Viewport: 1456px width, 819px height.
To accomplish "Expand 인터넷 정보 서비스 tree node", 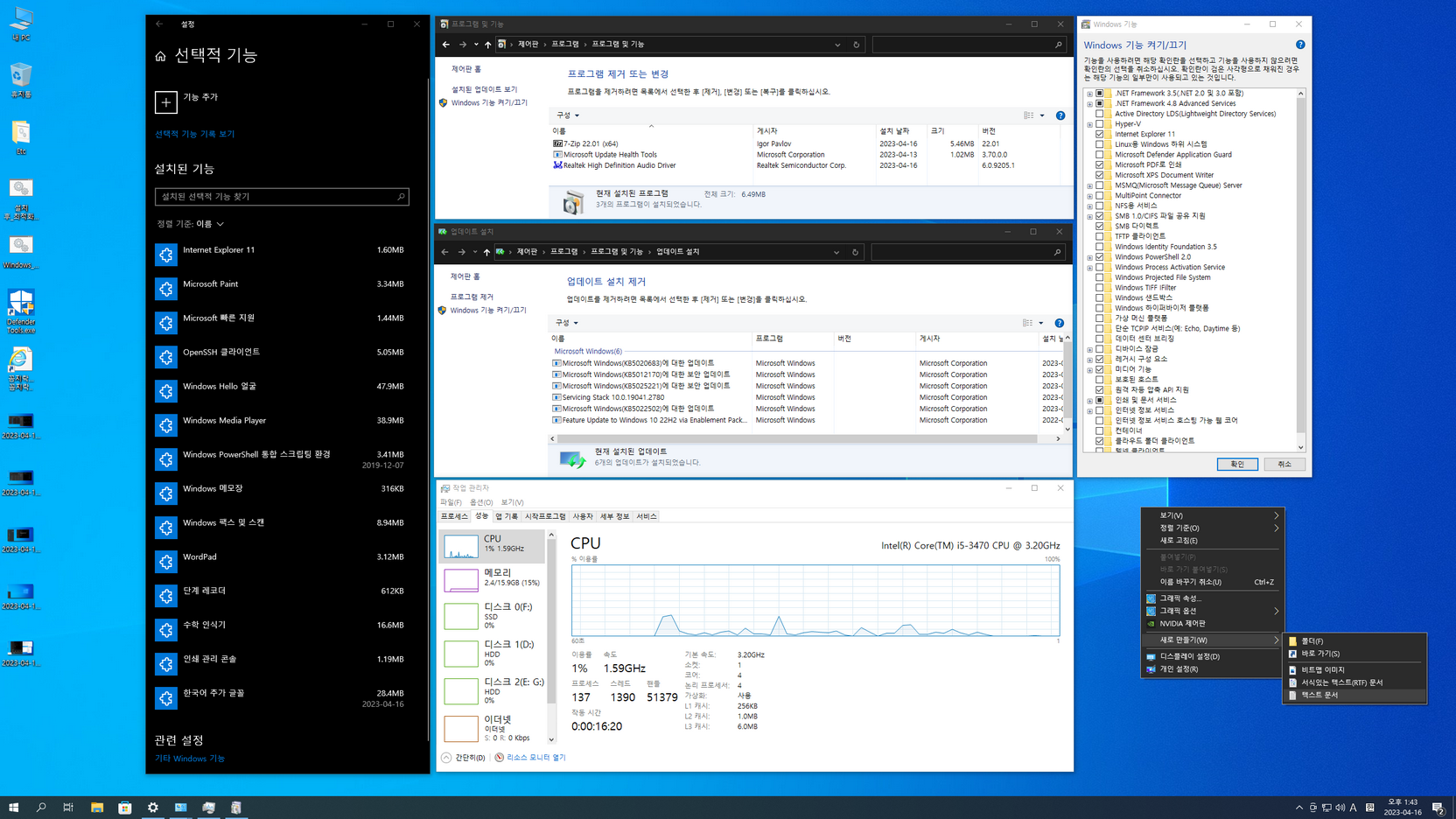I will point(1090,410).
